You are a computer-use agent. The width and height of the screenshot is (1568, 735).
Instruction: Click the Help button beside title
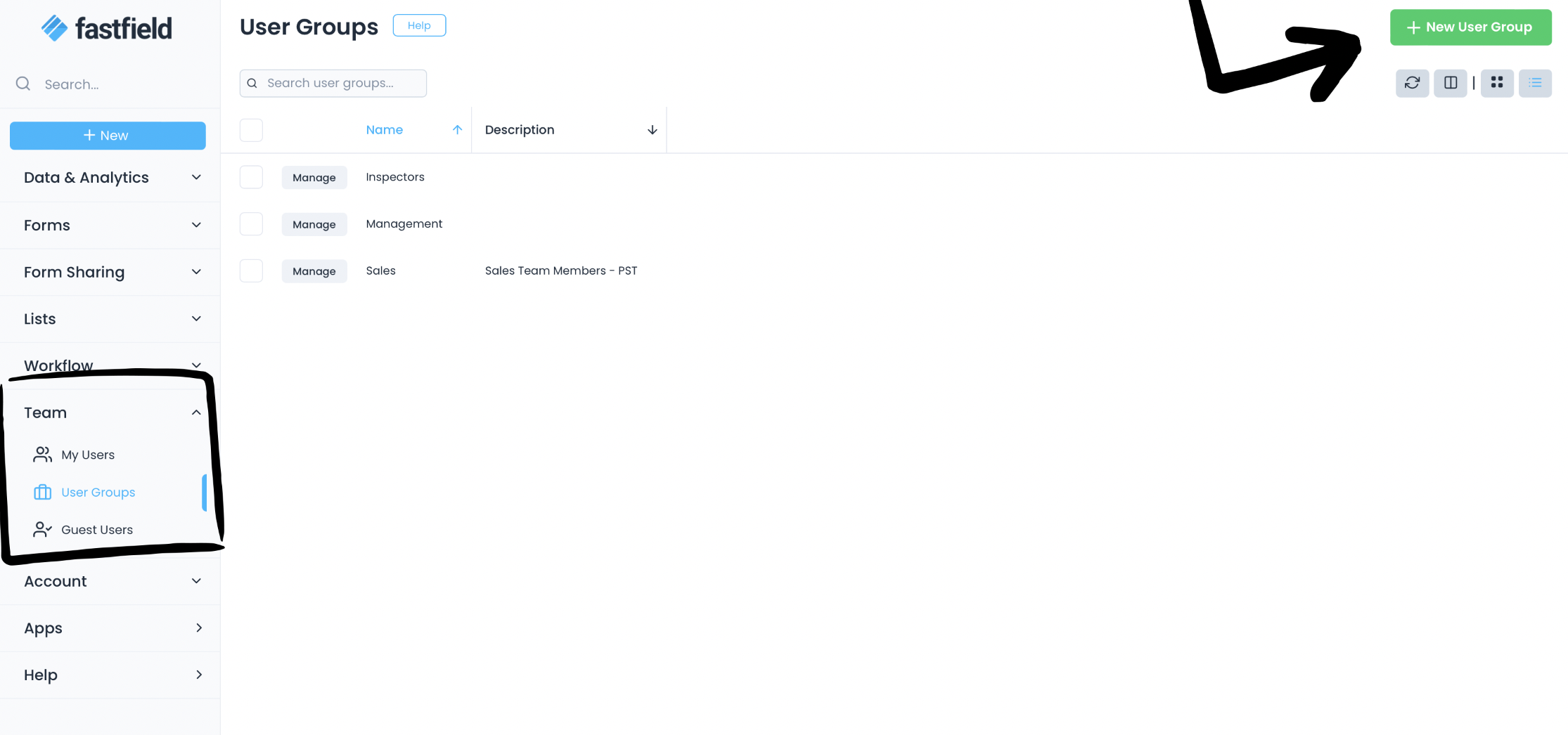(x=419, y=25)
